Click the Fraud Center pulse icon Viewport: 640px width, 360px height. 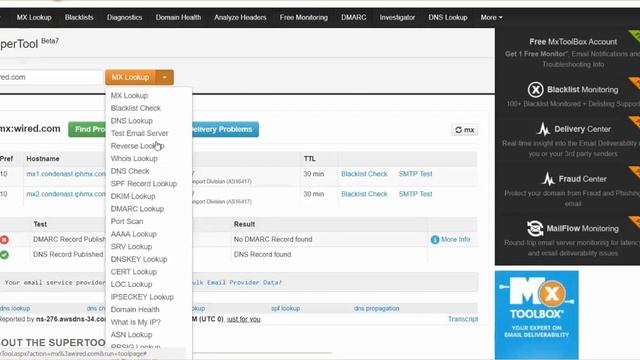(x=548, y=179)
